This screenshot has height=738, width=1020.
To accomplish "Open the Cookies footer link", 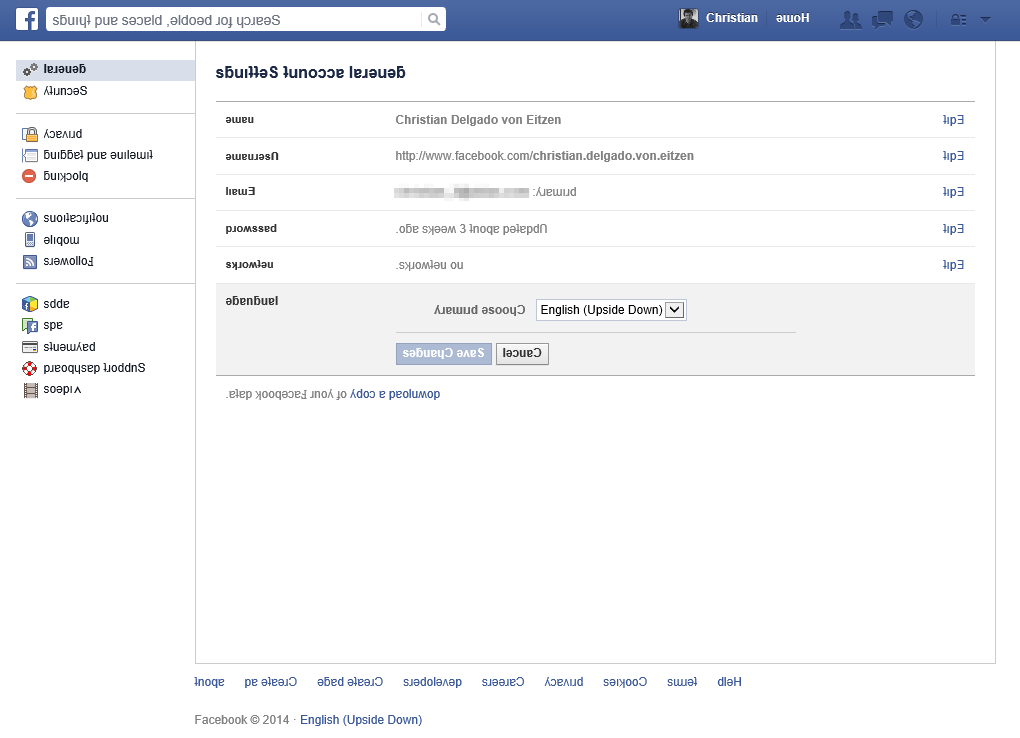I will 625,681.
